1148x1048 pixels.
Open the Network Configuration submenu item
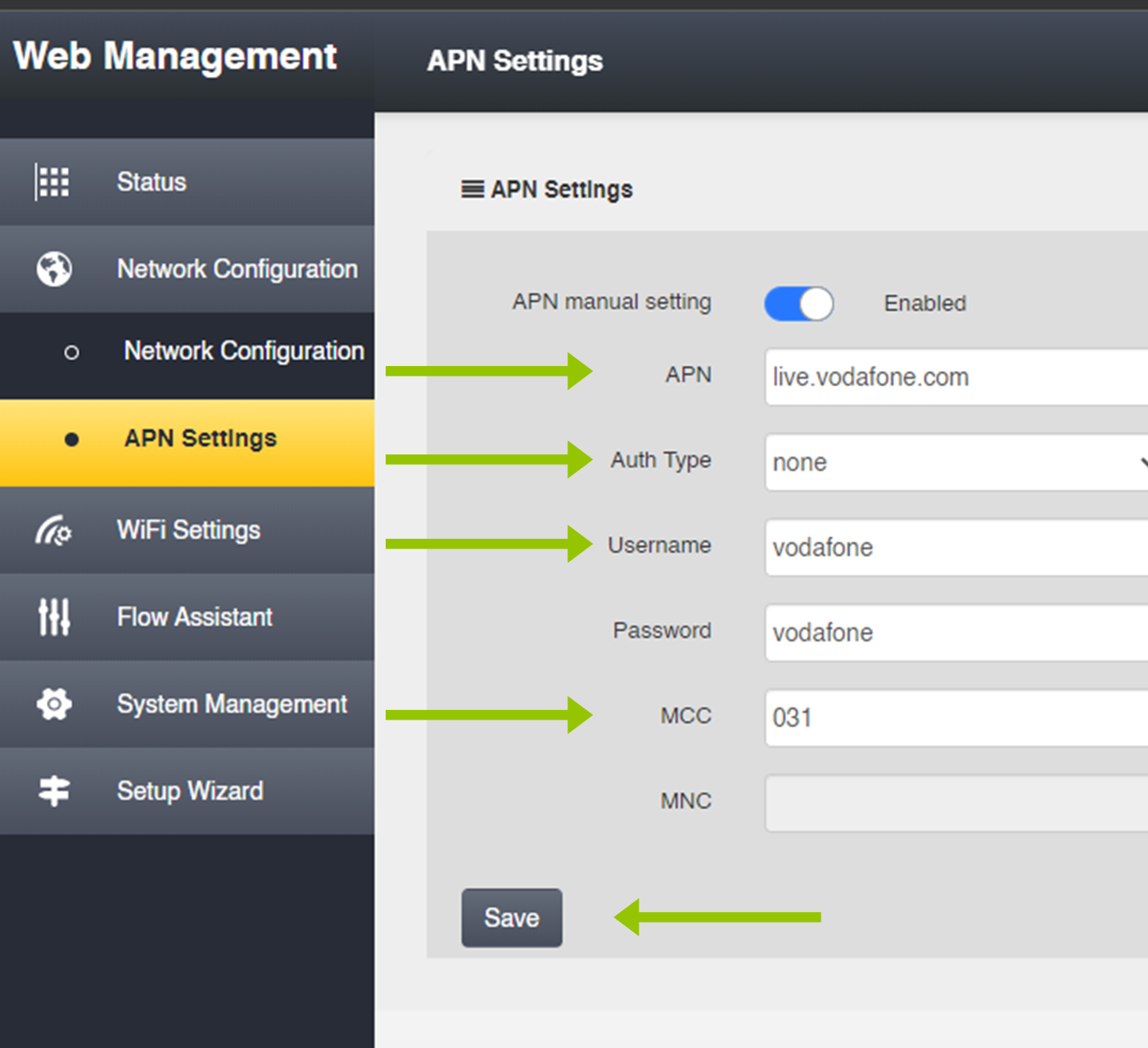click(243, 351)
